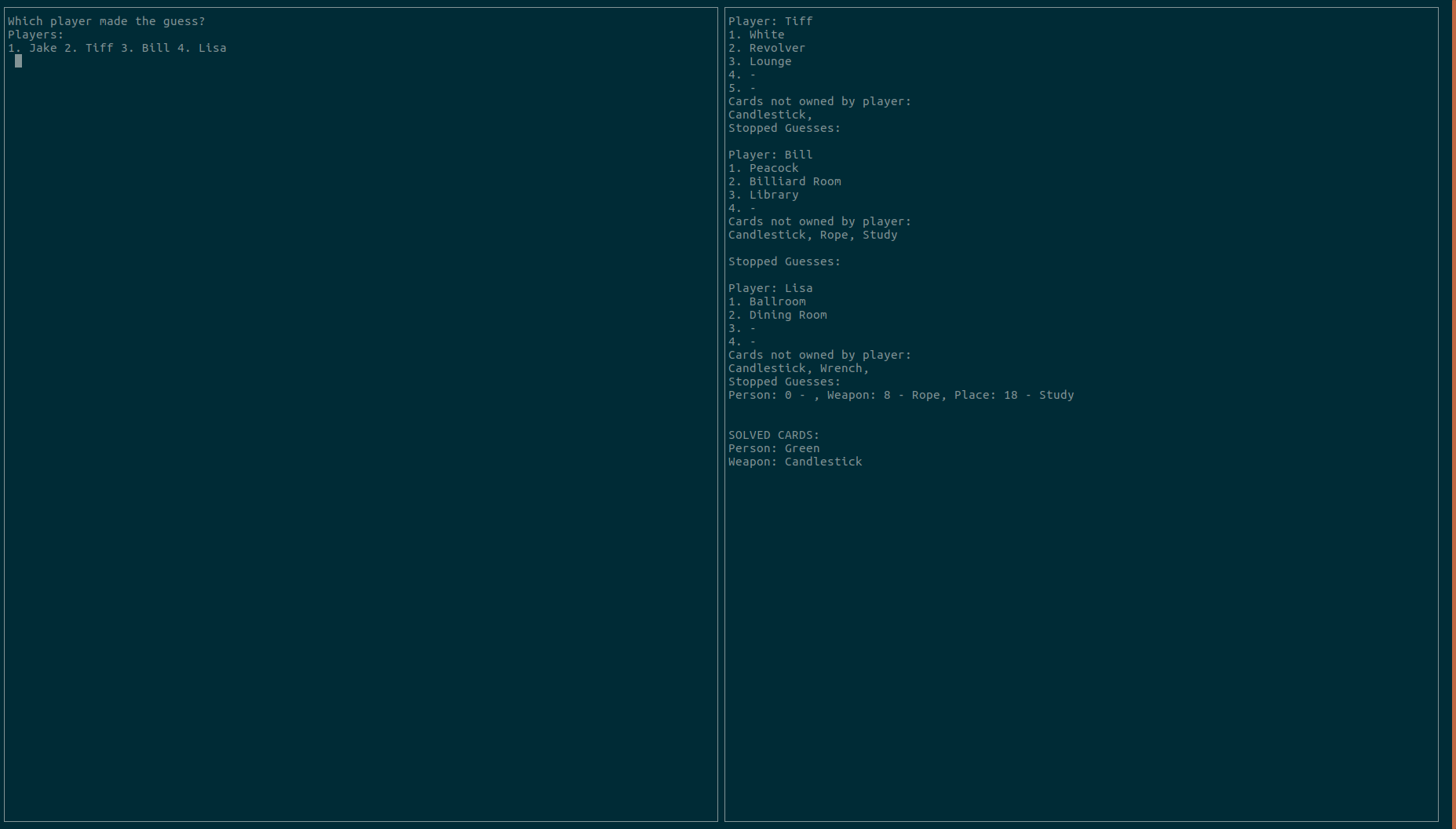Click 'Cards not owned by player:' under Lisa
The image size is (1456, 829).
coord(819,355)
